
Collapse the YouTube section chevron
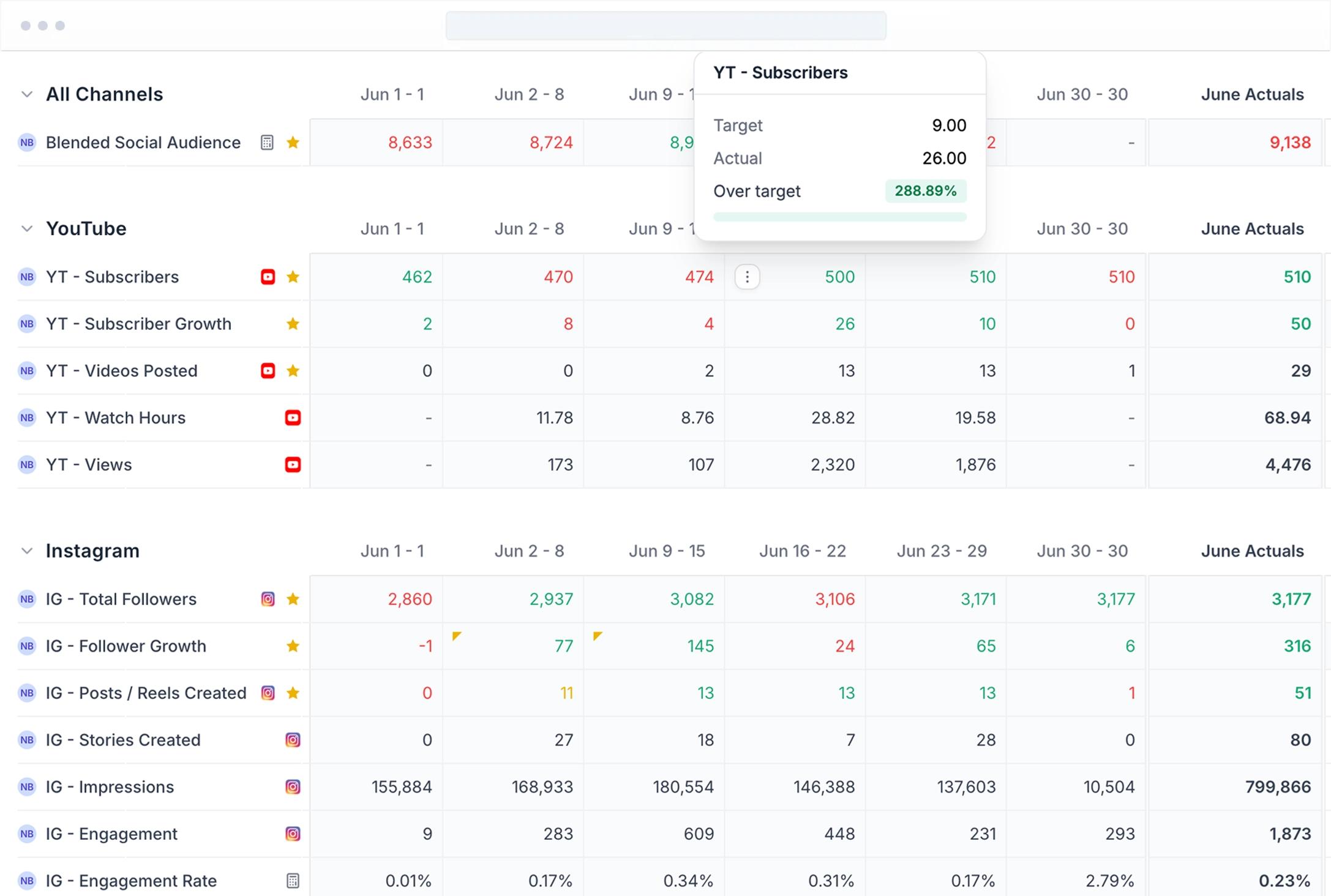click(x=27, y=228)
